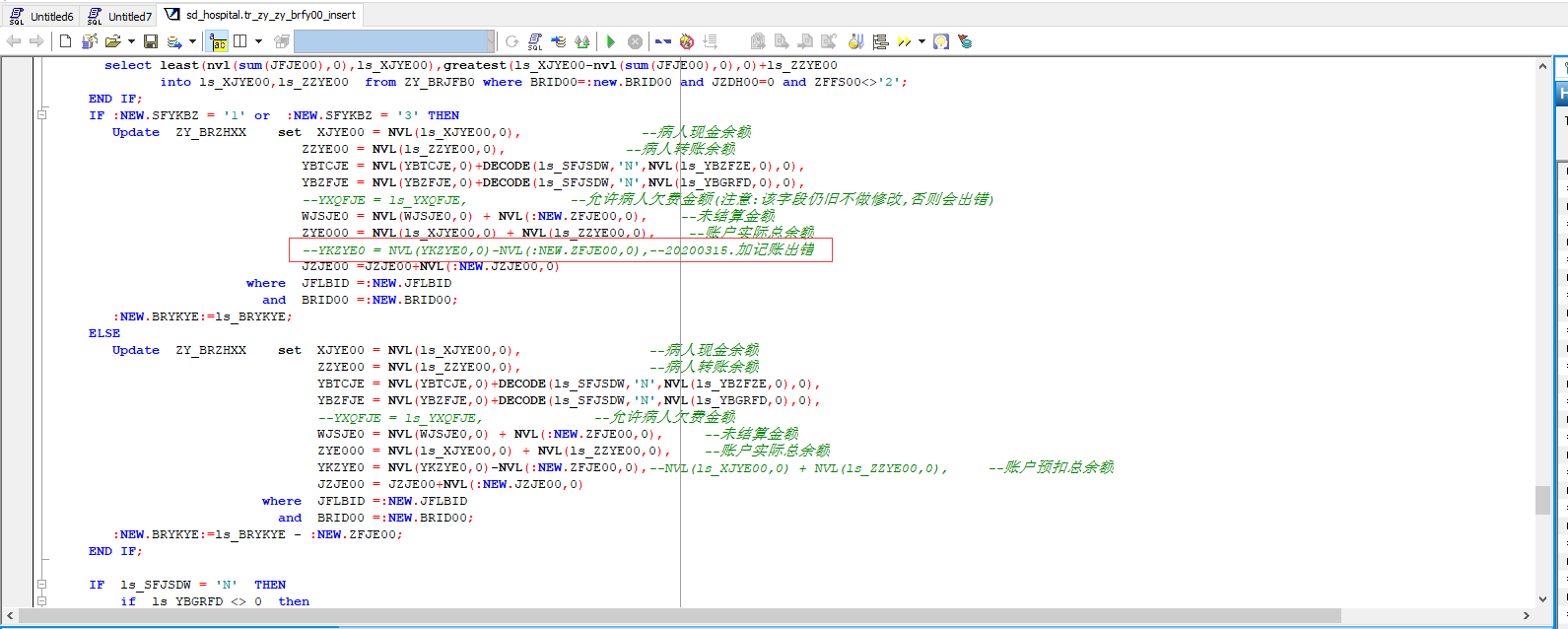Click the vertical scrollbar down arrow
1568x629 pixels.
1542,598
